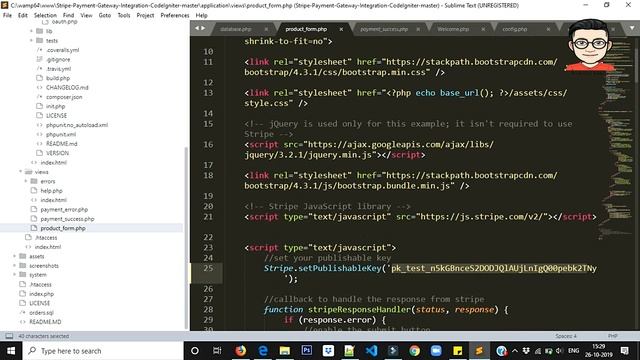Click the CHANGELOG.md file icon
The width and height of the screenshot is (640, 360).
click(40, 87)
